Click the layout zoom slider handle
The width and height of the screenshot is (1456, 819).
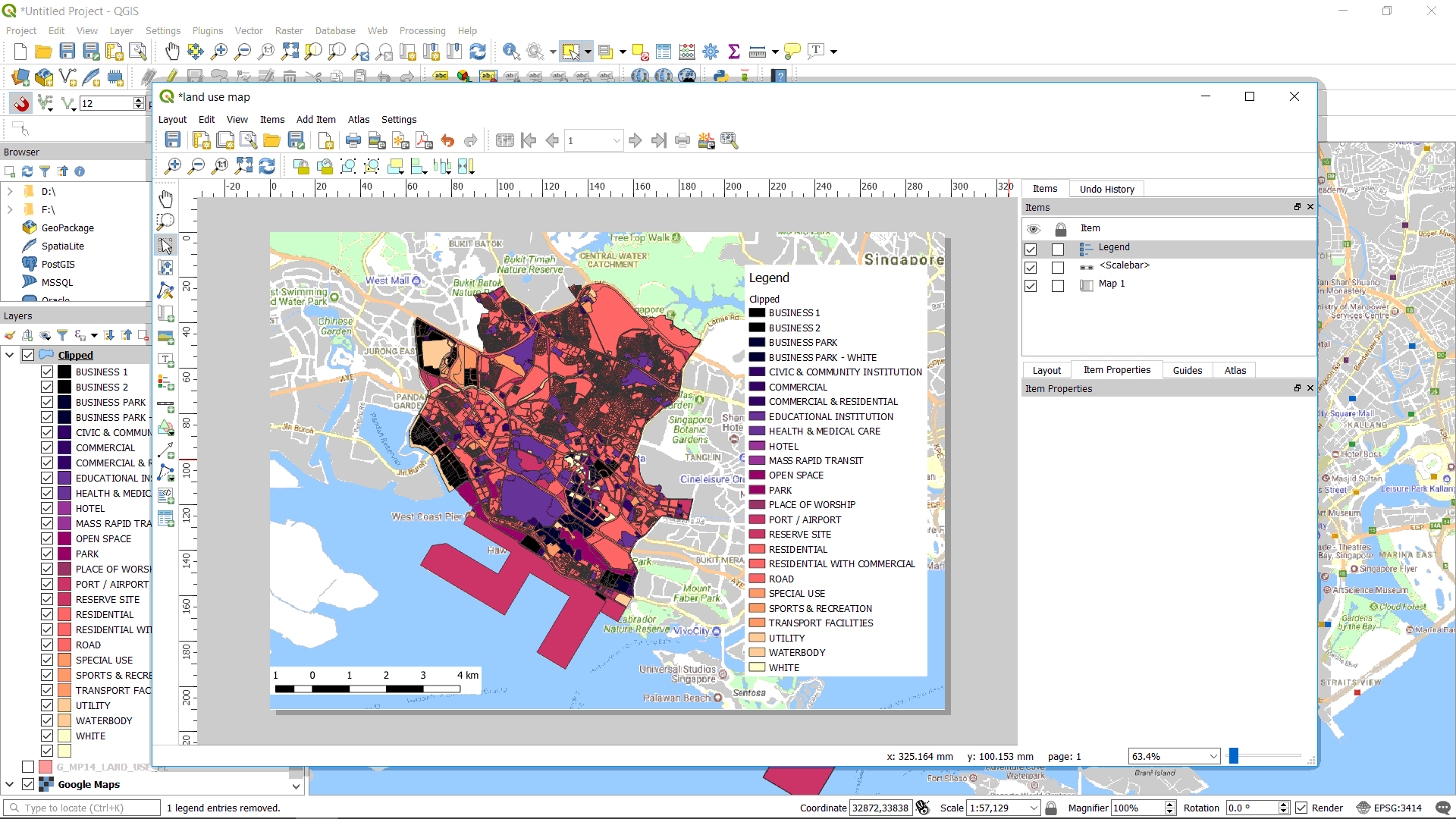click(x=1234, y=756)
